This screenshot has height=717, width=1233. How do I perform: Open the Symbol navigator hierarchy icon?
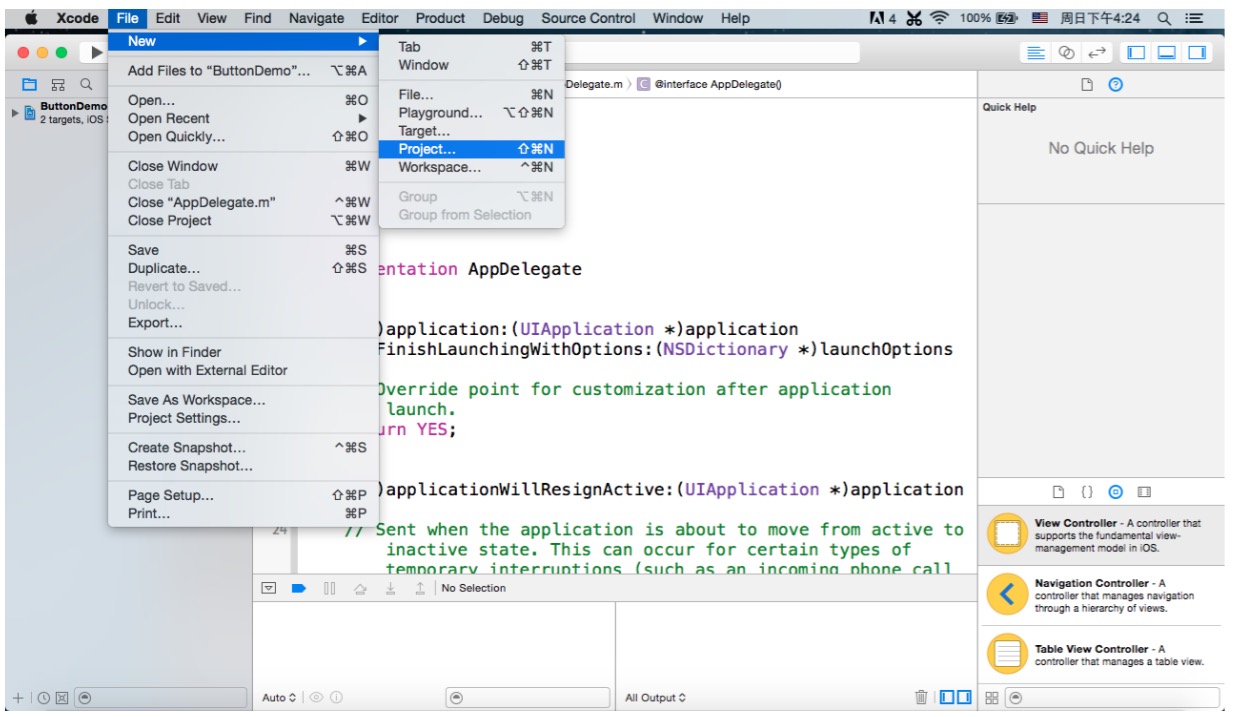pyautogui.click(x=58, y=85)
